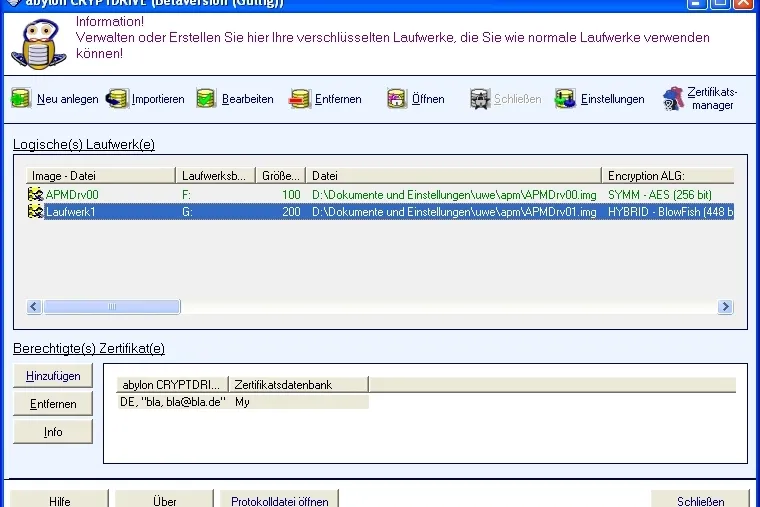
Task: Click the right arrow of the horizontal scrollbar
Action: click(x=725, y=306)
